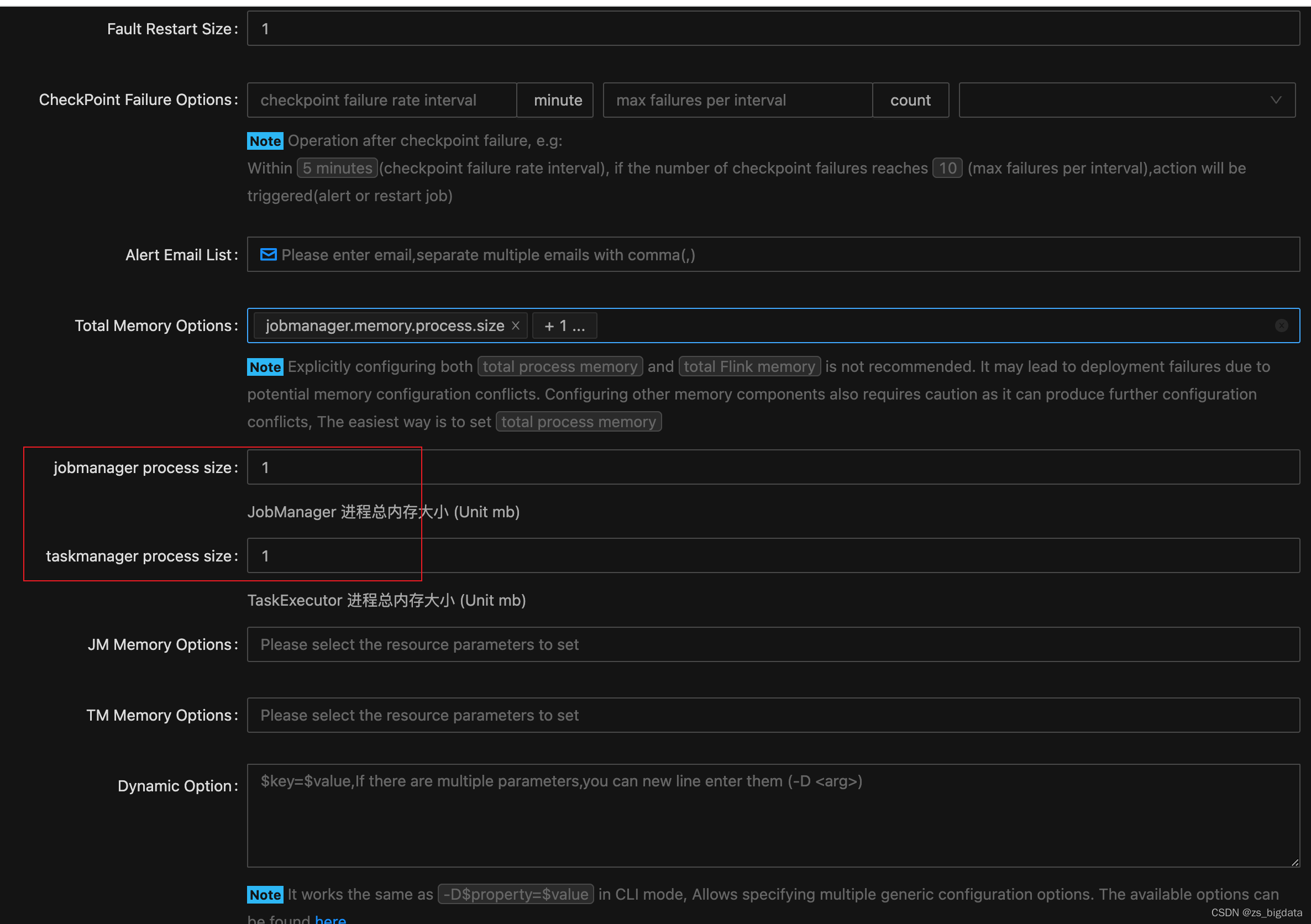This screenshot has width=1311, height=924.
Task: Open the TM Memory Options selector
Action: click(773, 715)
